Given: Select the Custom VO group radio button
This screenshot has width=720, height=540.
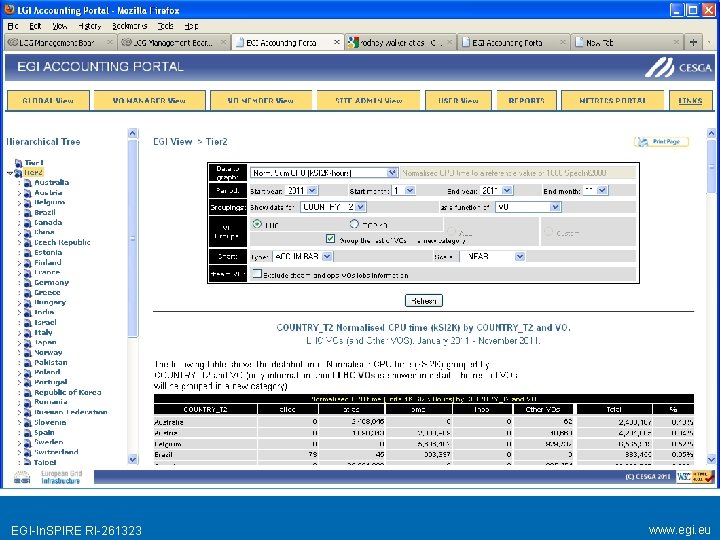Looking at the screenshot, I should 548,232.
